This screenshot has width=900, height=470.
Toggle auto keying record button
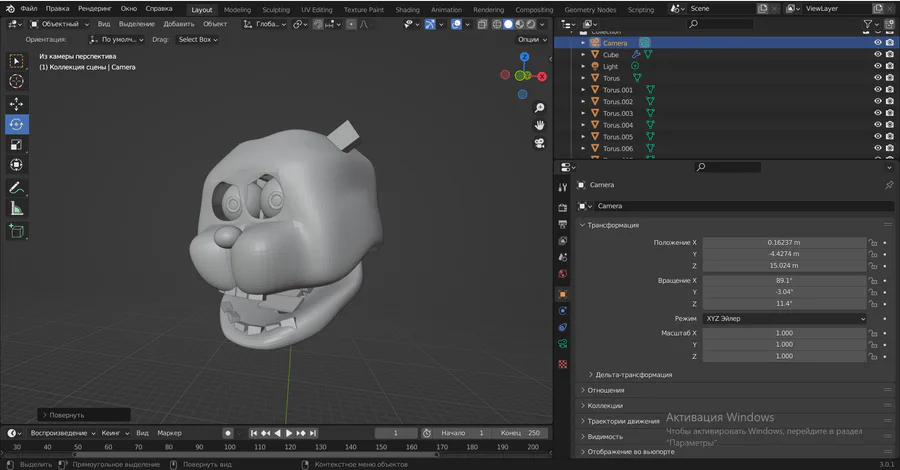228,433
